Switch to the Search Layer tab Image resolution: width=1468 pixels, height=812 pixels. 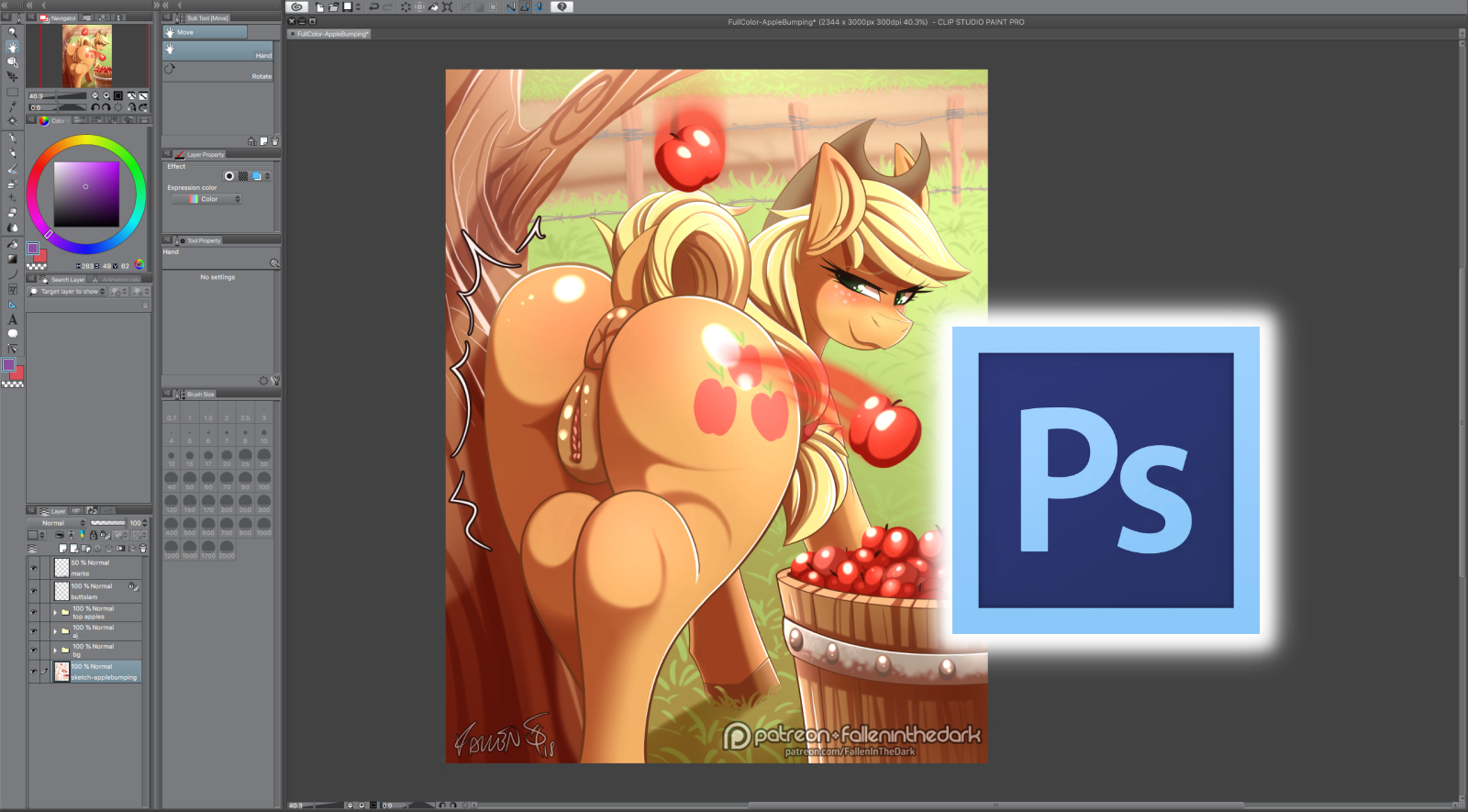point(62,280)
